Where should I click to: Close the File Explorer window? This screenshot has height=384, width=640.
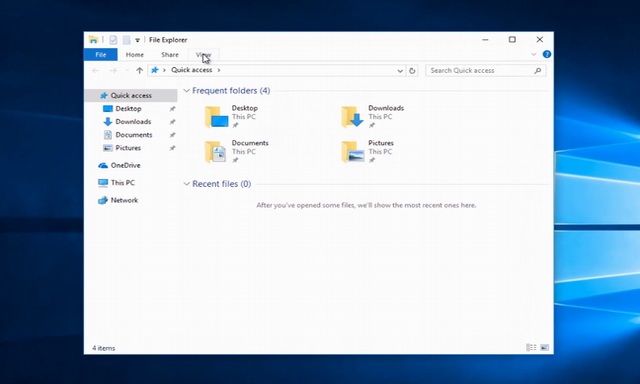click(540, 40)
